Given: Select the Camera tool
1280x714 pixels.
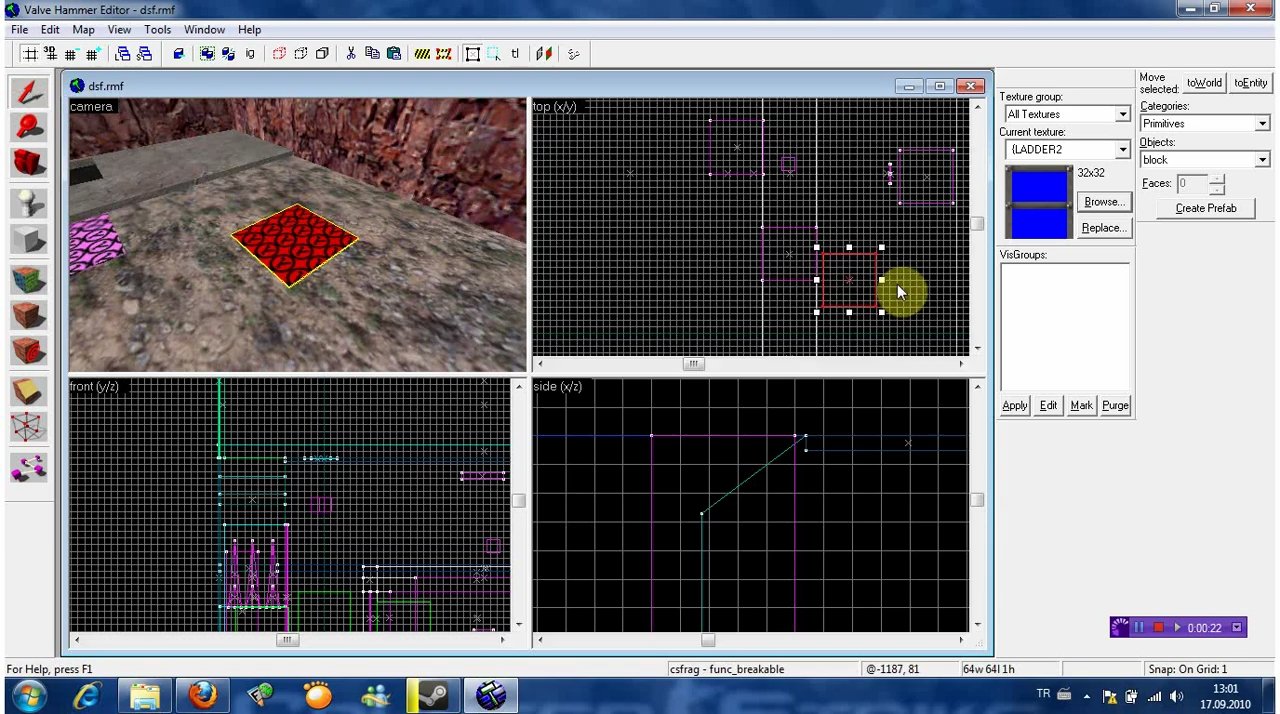Looking at the screenshot, I should [x=29, y=162].
